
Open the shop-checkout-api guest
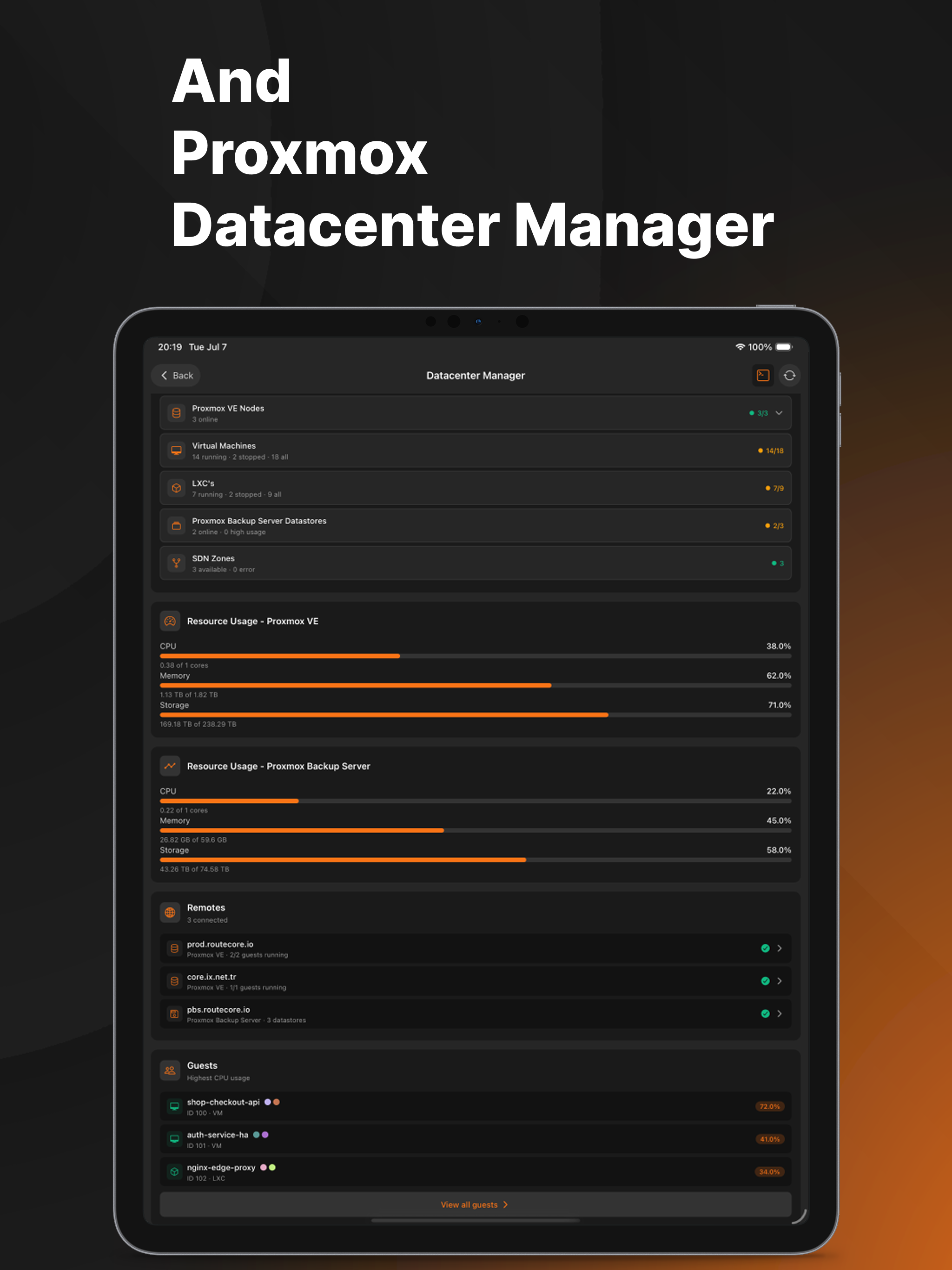(x=476, y=1106)
